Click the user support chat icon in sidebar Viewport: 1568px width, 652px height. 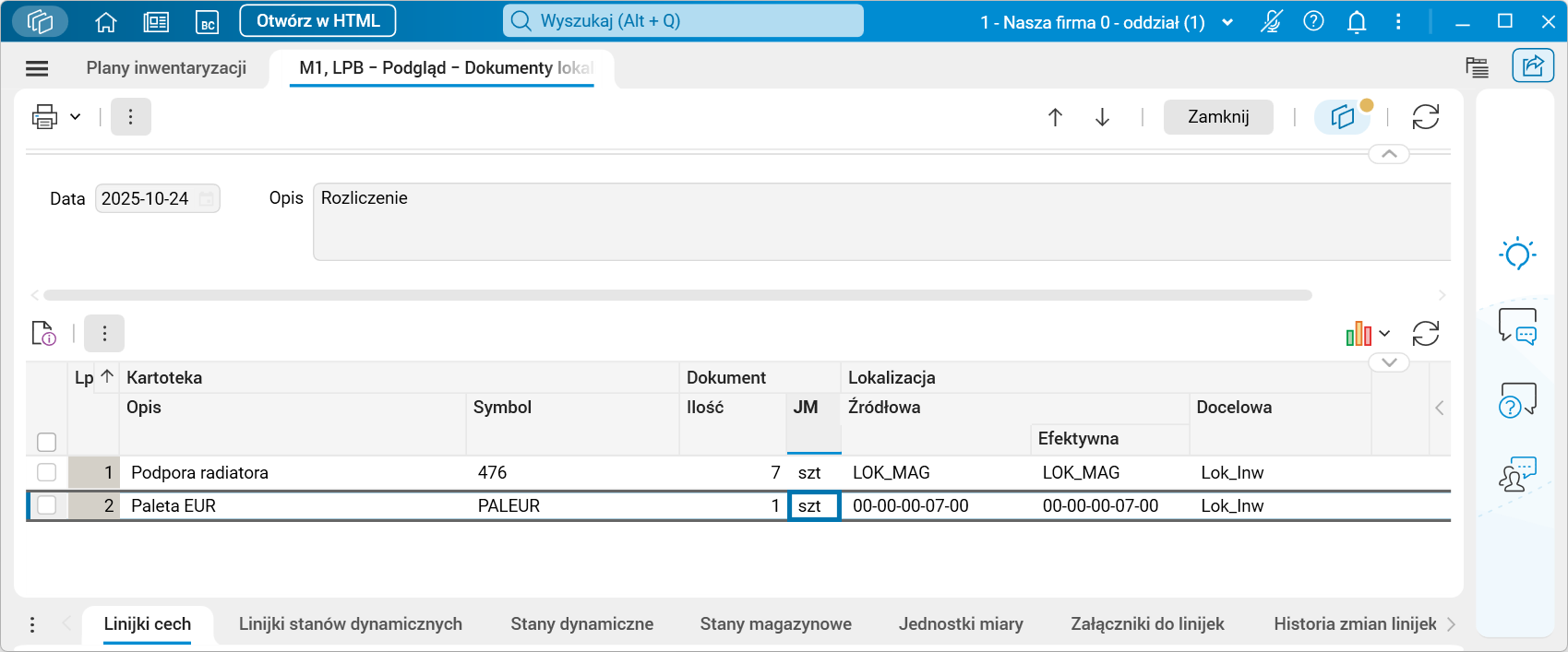click(1518, 474)
